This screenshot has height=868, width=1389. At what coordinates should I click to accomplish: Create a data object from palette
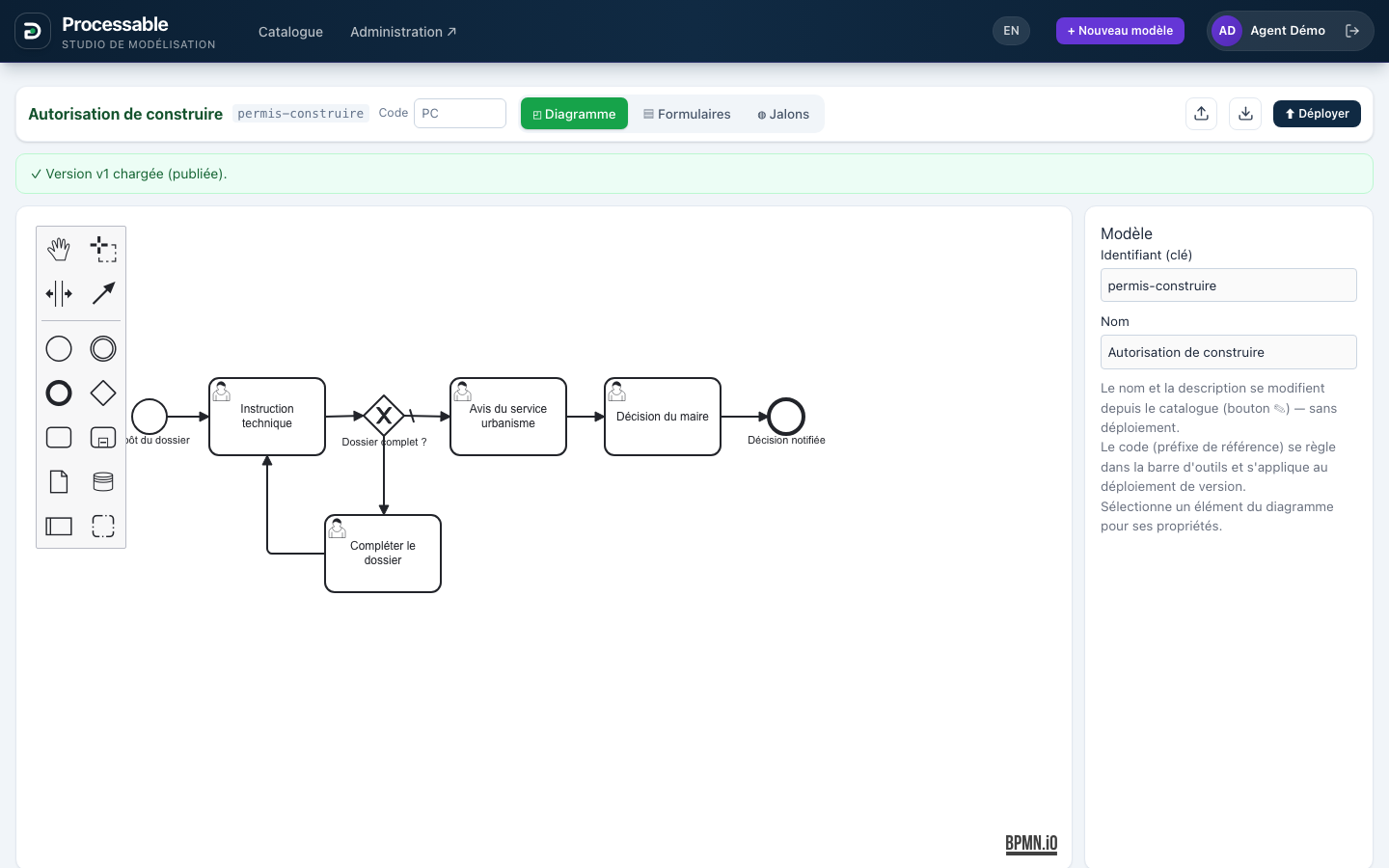(59, 481)
